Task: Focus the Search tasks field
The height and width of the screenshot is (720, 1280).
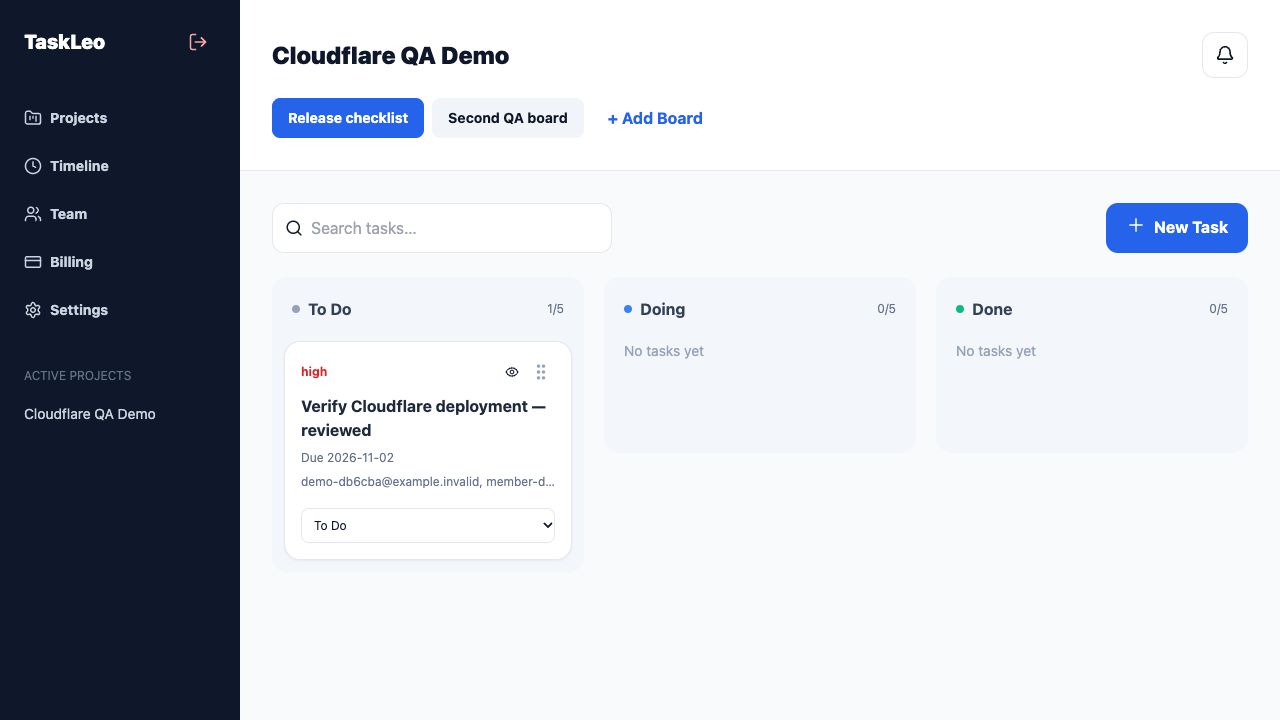Action: [x=442, y=228]
